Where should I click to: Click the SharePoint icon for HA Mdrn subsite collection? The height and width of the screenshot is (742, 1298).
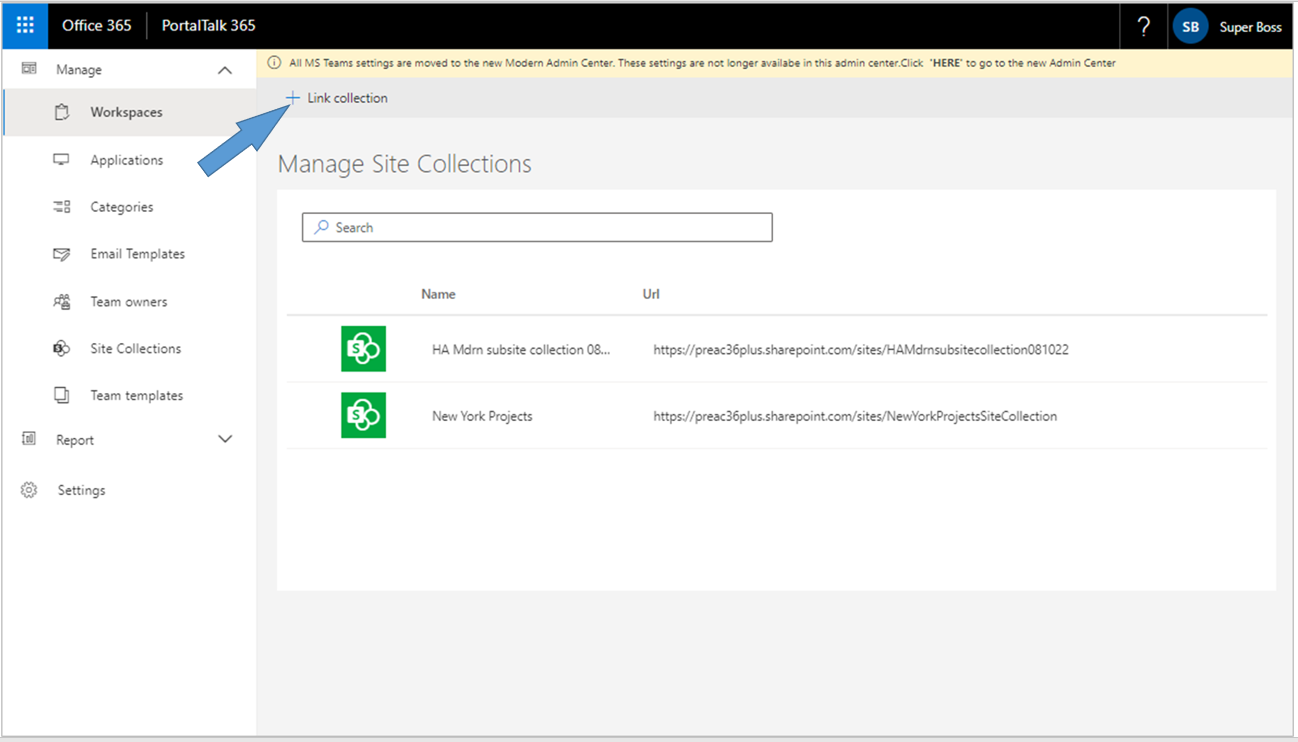363,349
